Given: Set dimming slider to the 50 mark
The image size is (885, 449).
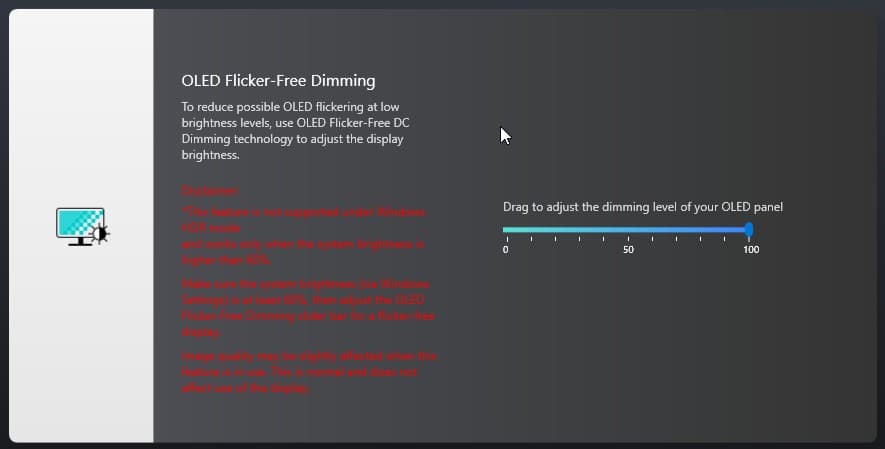Looking at the screenshot, I should tap(627, 230).
